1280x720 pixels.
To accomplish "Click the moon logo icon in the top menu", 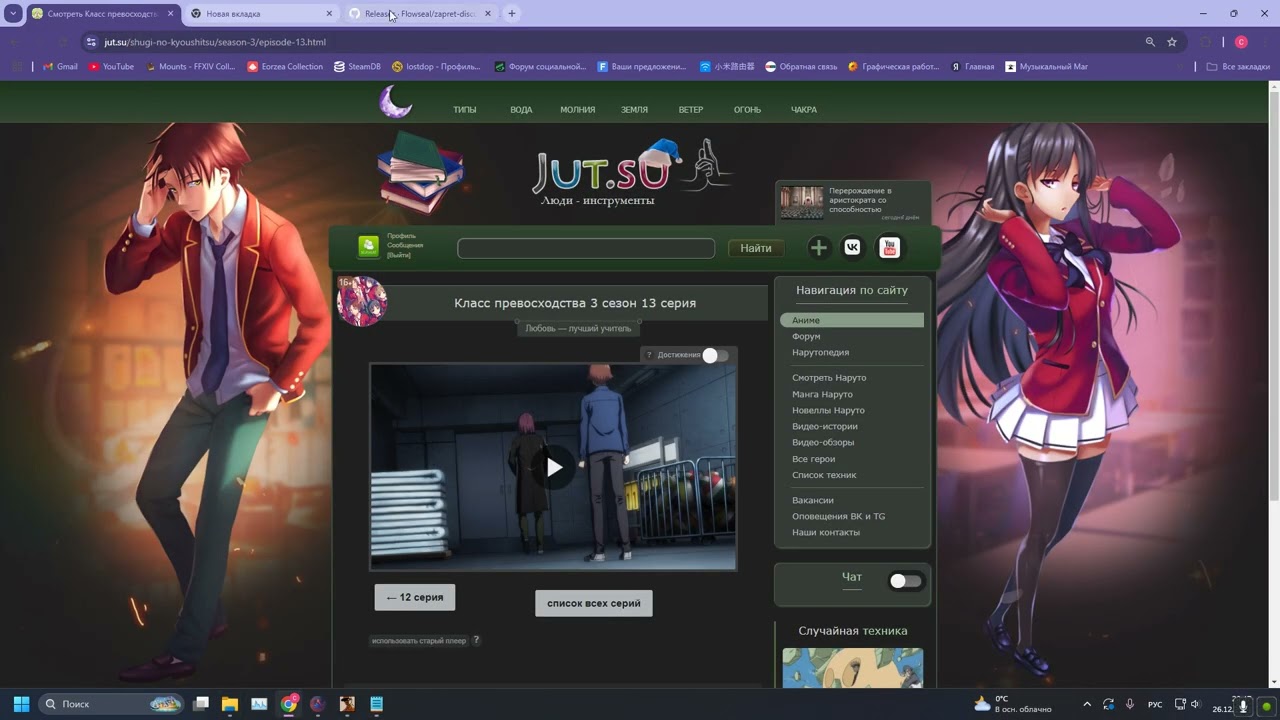I will coord(396,102).
